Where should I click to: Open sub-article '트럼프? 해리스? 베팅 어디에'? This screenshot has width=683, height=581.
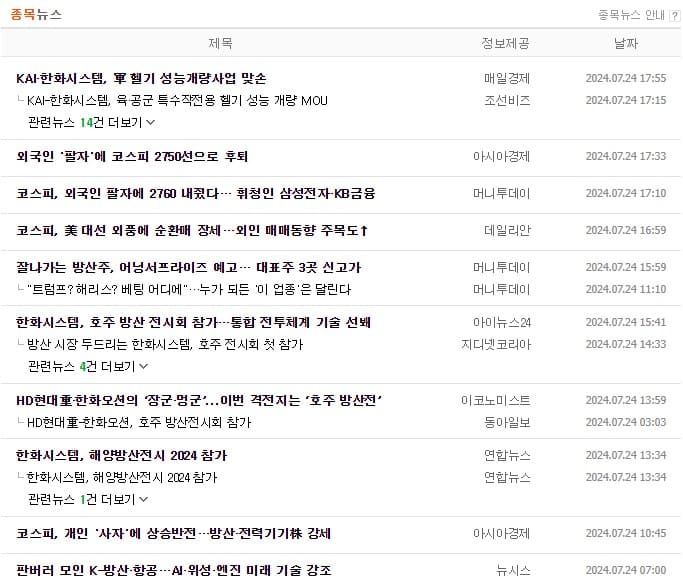[x=189, y=290]
